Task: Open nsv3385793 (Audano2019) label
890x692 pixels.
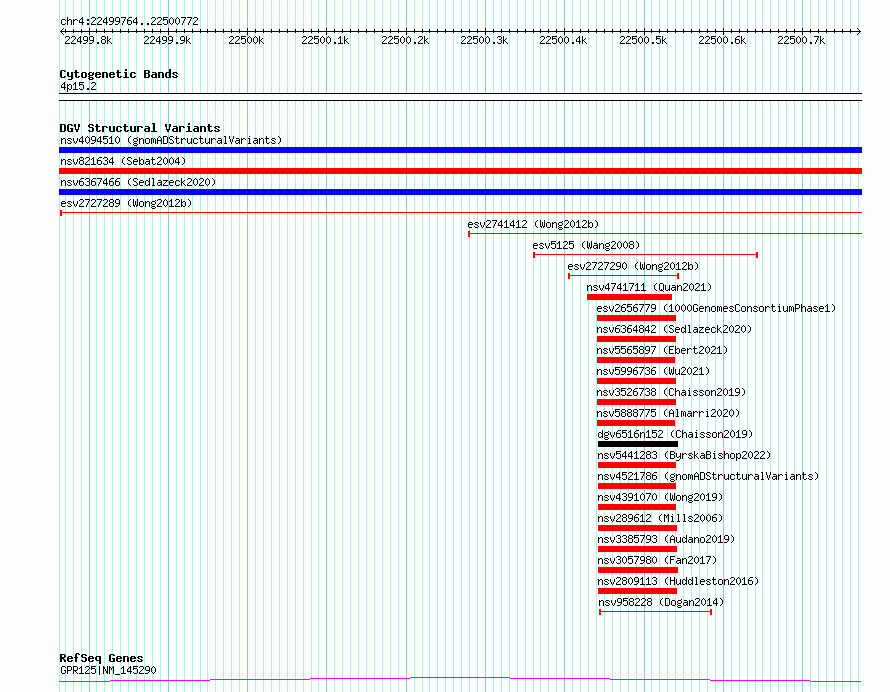Action: tap(666, 539)
